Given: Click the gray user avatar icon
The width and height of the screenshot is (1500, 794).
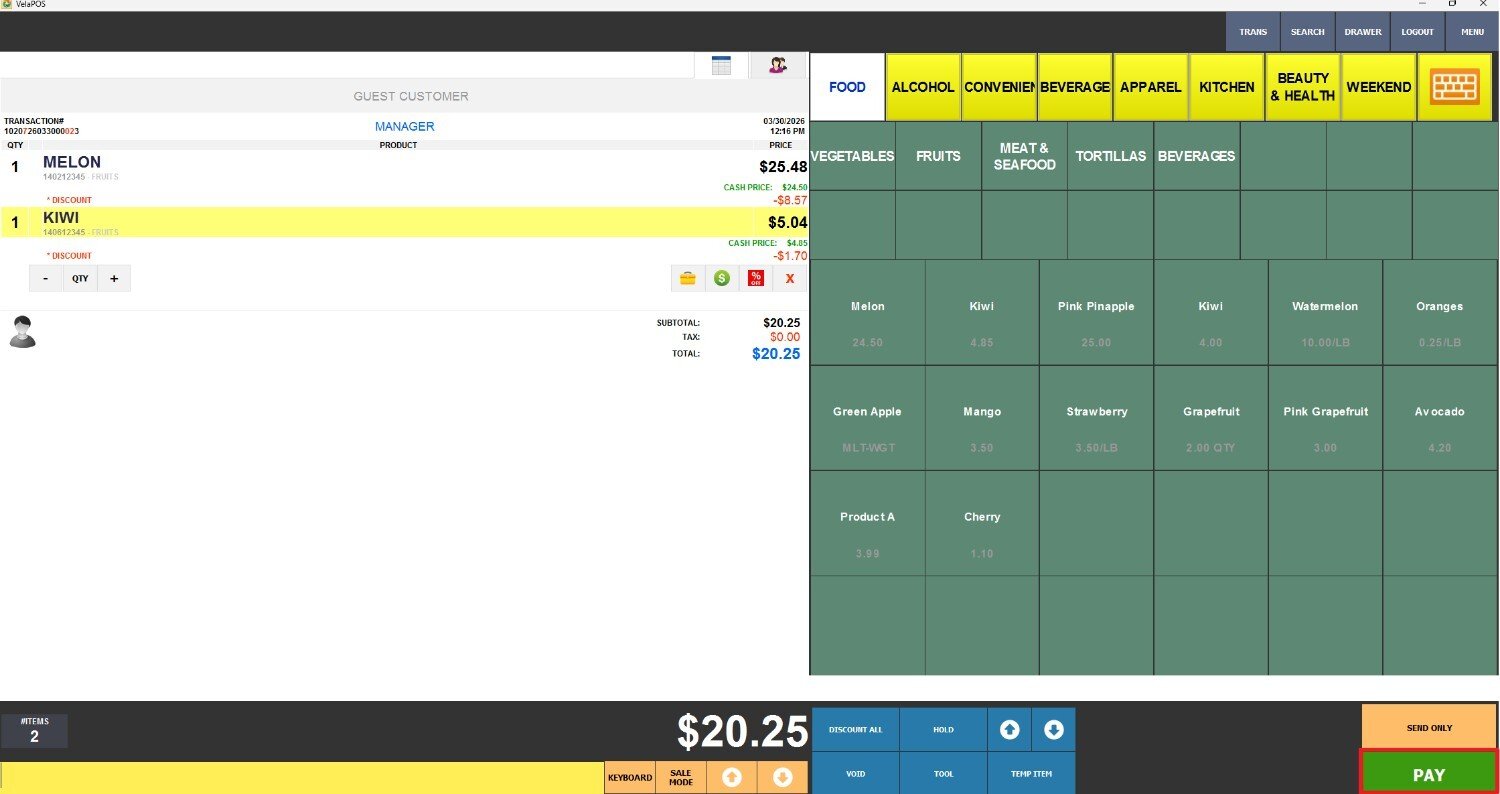Looking at the screenshot, I should tap(22, 332).
